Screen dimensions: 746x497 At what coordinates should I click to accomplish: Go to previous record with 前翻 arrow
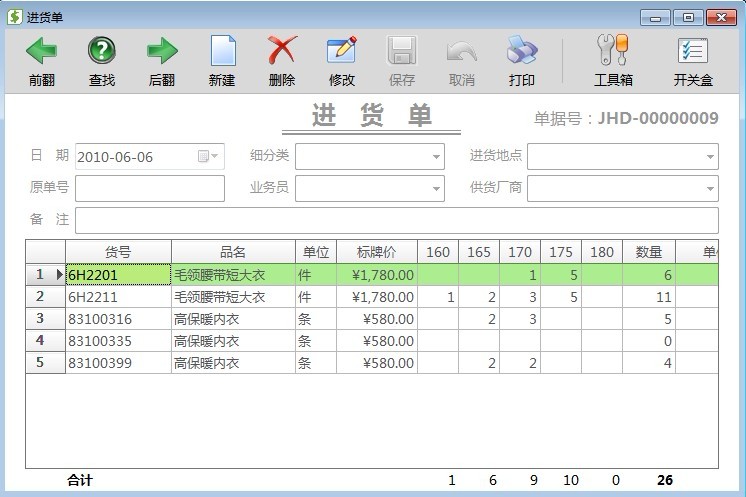point(41,51)
